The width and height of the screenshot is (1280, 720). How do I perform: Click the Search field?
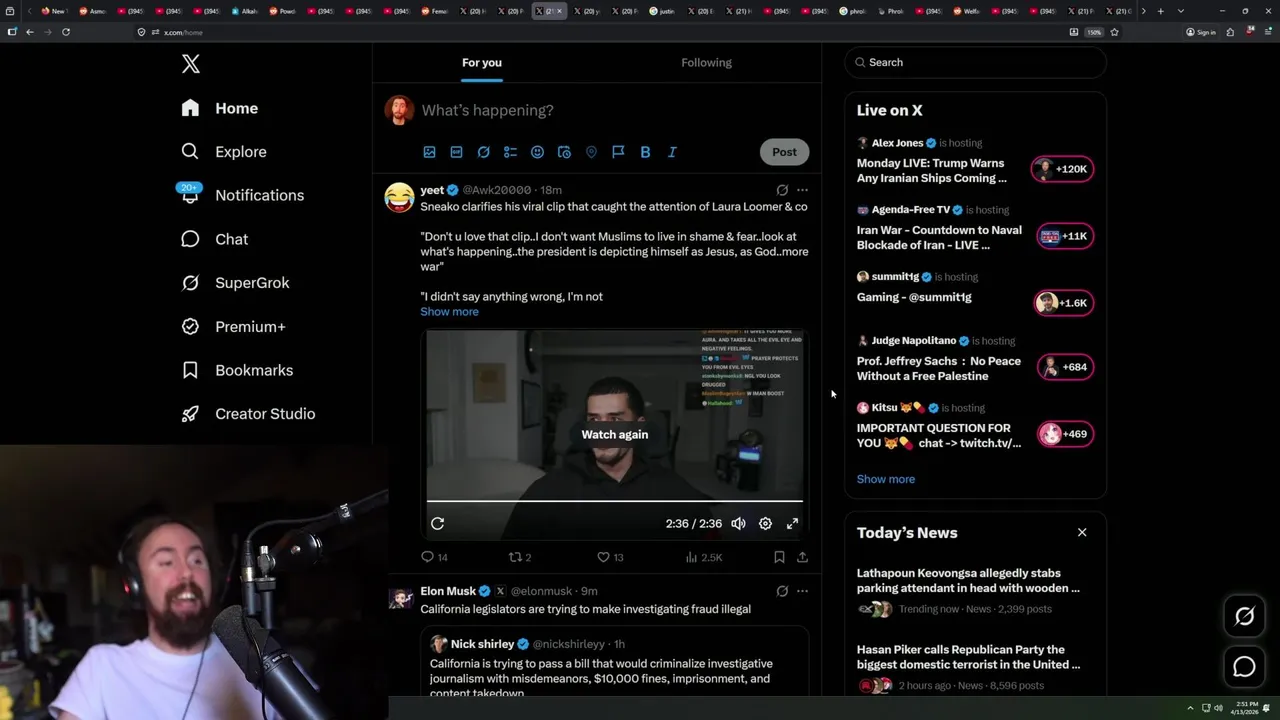pos(975,62)
